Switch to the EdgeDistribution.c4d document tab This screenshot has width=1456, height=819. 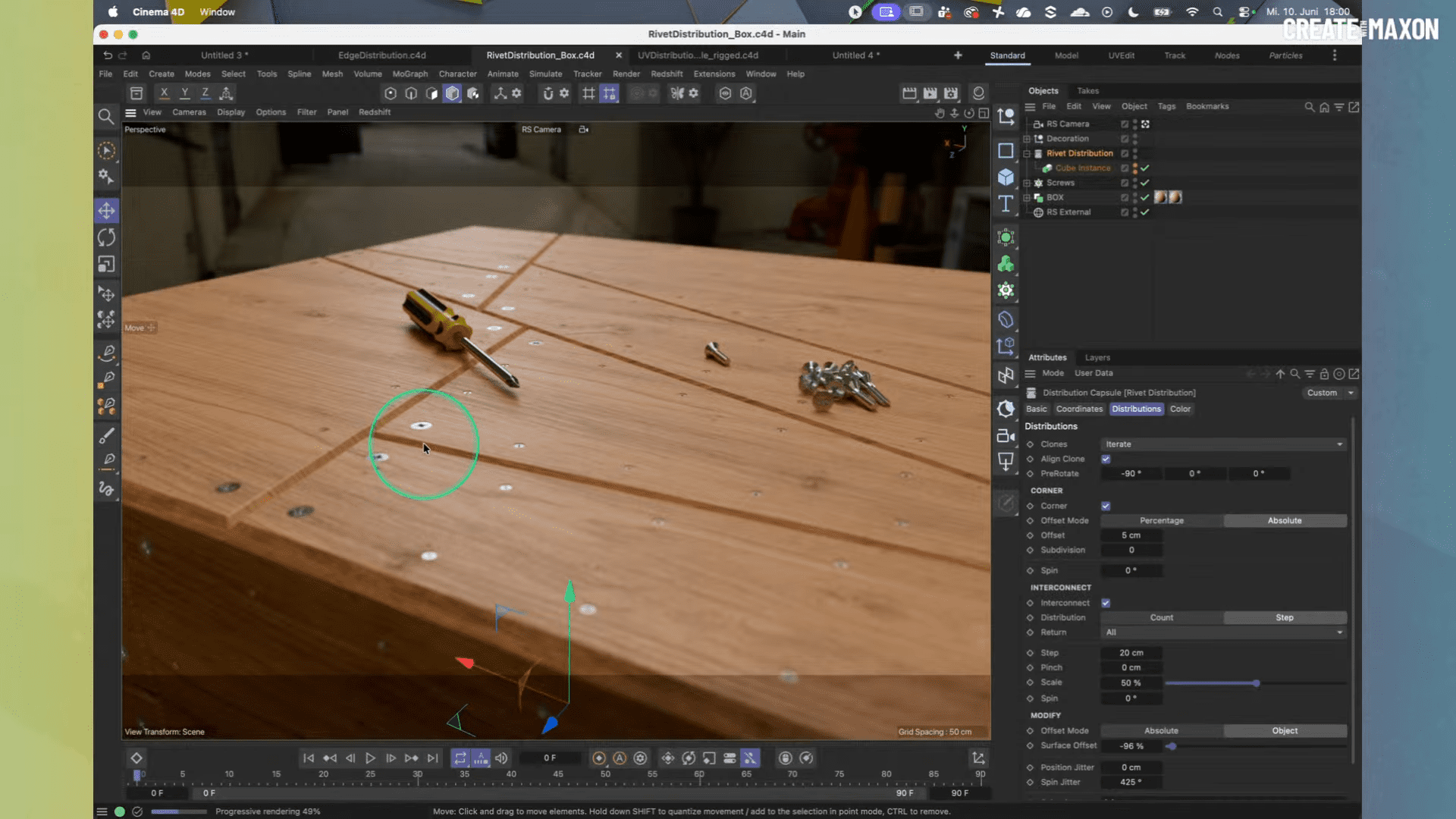tap(382, 55)
